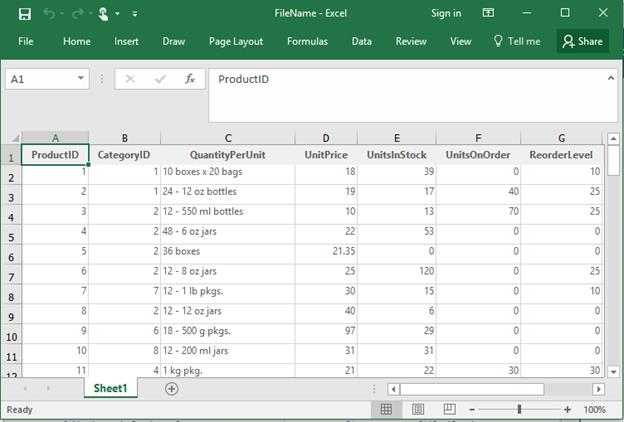Click the Undo arrow icon
624x422 pixels.
[49, 14]
